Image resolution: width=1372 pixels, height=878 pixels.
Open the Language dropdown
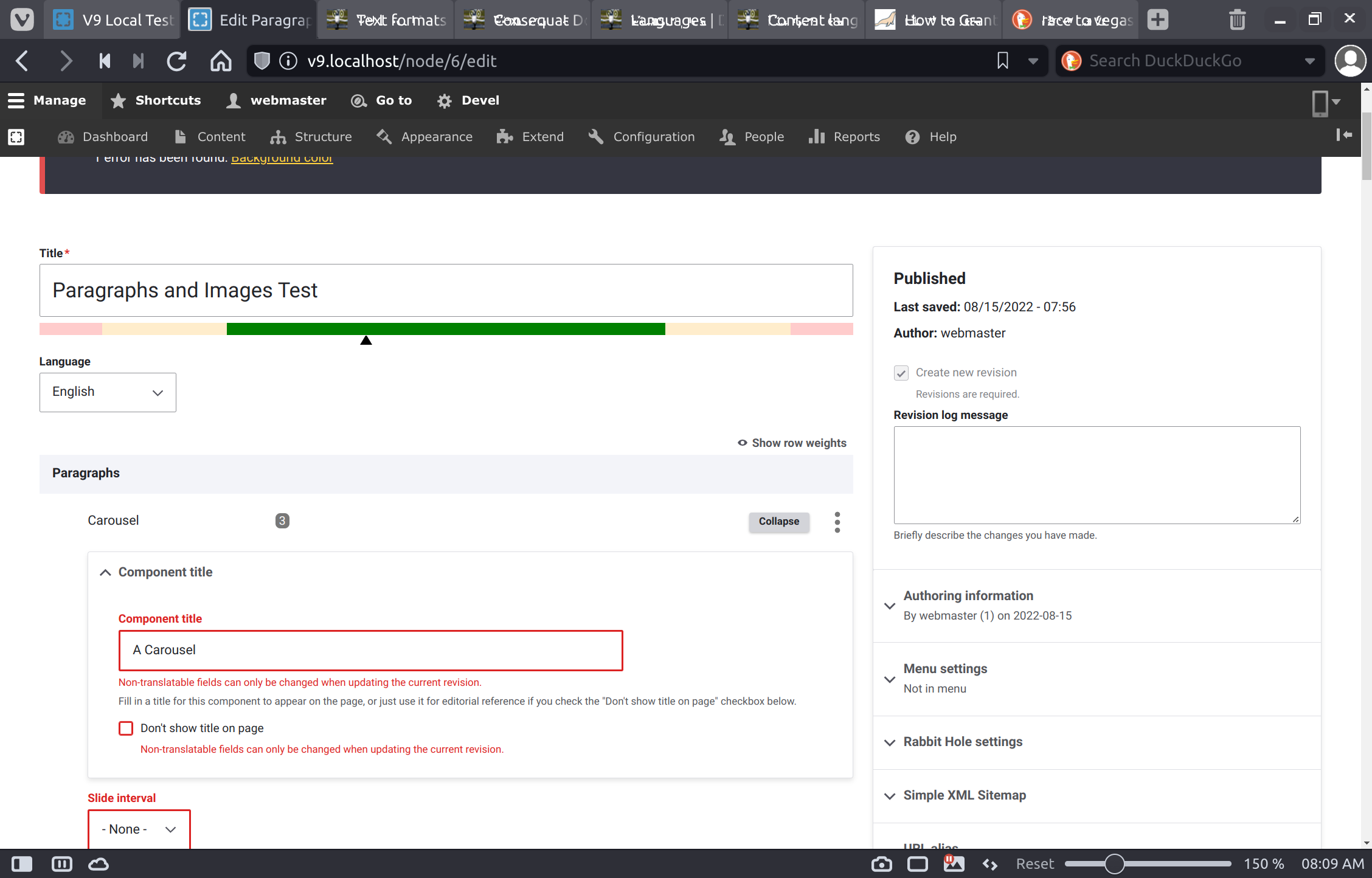[108, 392]
